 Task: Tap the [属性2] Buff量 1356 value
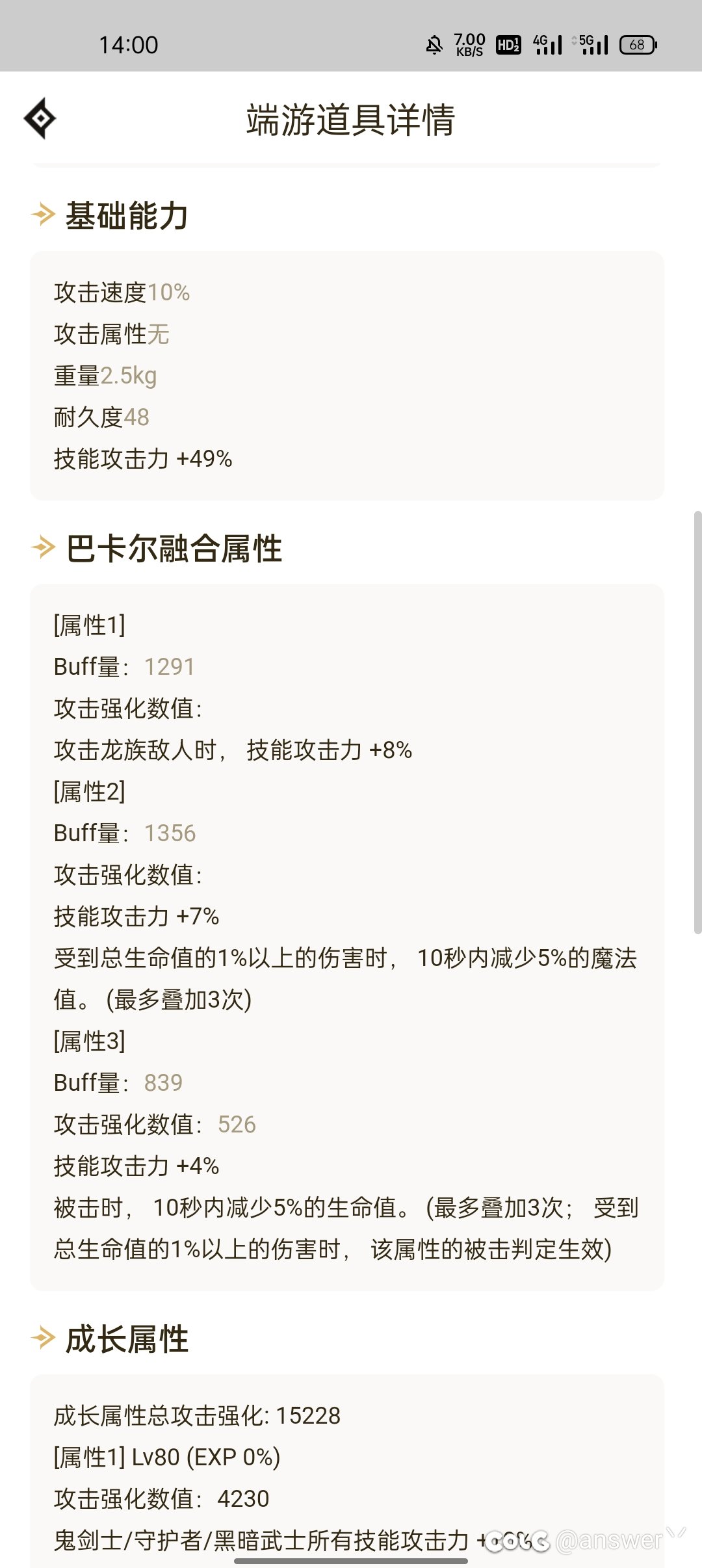[170, 833]
